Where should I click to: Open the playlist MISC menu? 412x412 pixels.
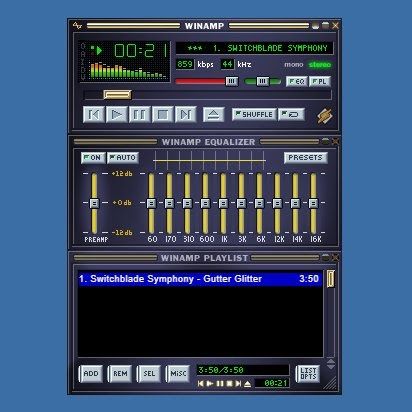pyautogui.click(x=178, y=374)
